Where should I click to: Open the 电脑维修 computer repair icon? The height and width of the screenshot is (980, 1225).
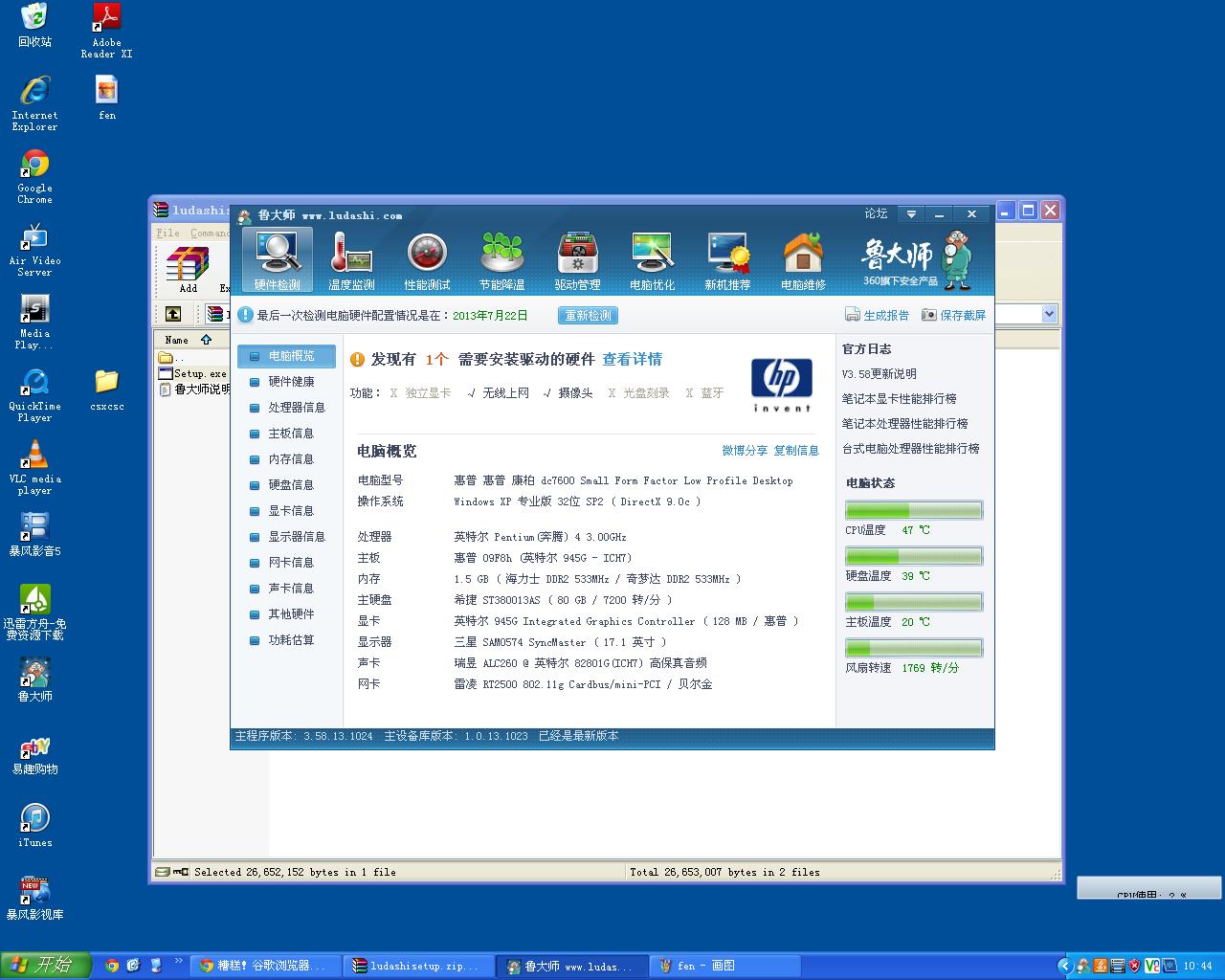coord(803,259)
